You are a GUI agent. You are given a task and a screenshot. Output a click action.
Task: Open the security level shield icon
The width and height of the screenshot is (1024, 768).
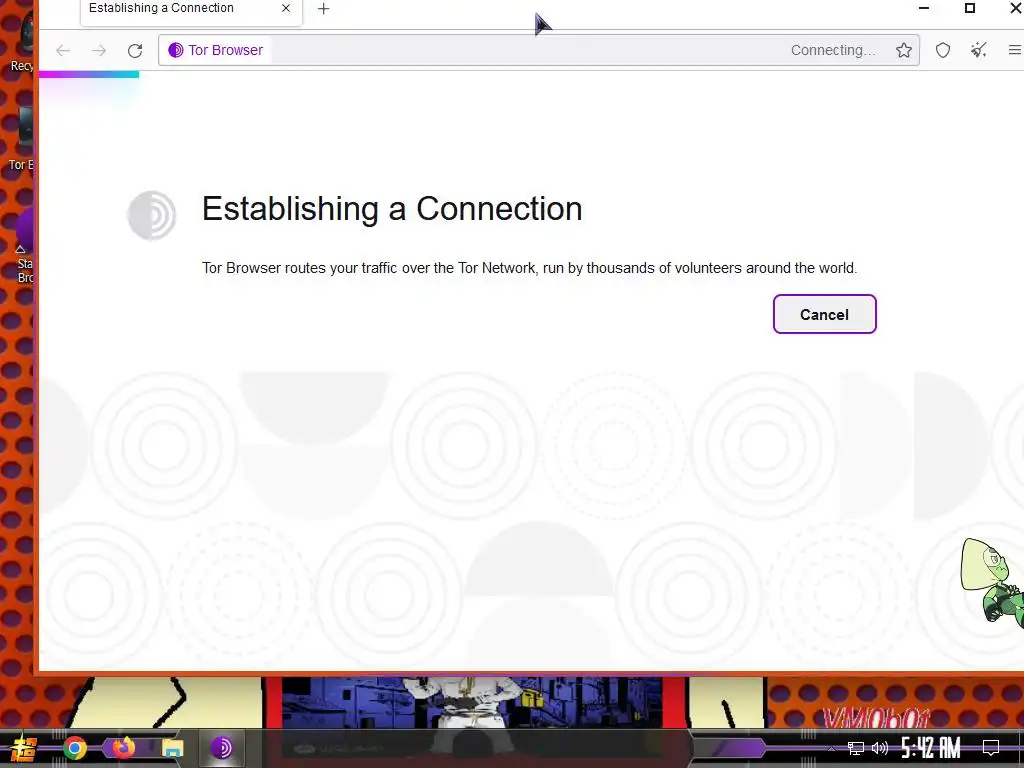pyautogui.click(x=942, y=50)
